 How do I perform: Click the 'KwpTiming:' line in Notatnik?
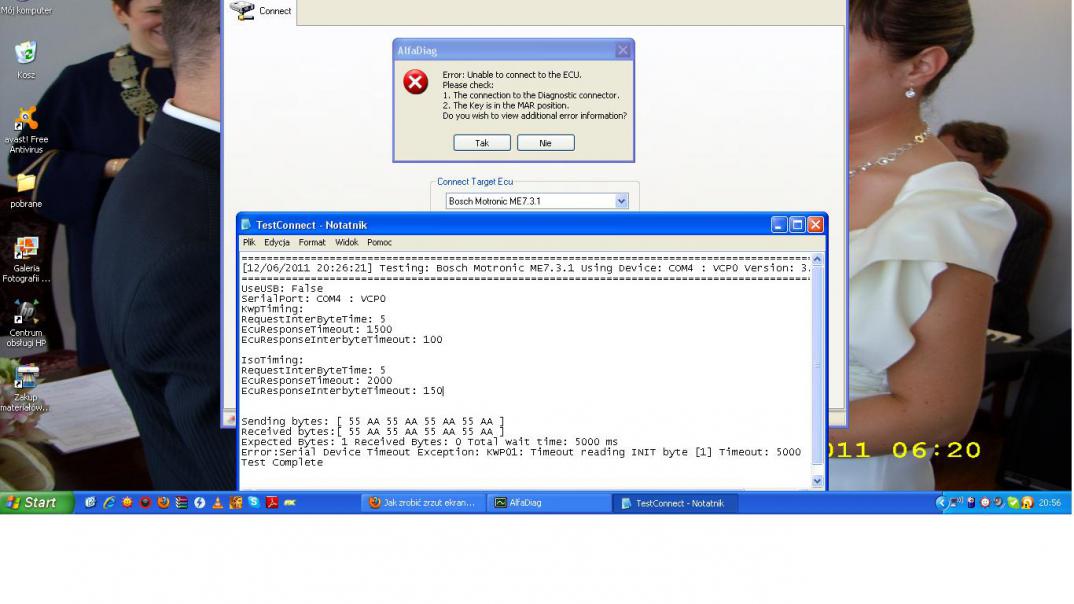(x=272, y=309)
